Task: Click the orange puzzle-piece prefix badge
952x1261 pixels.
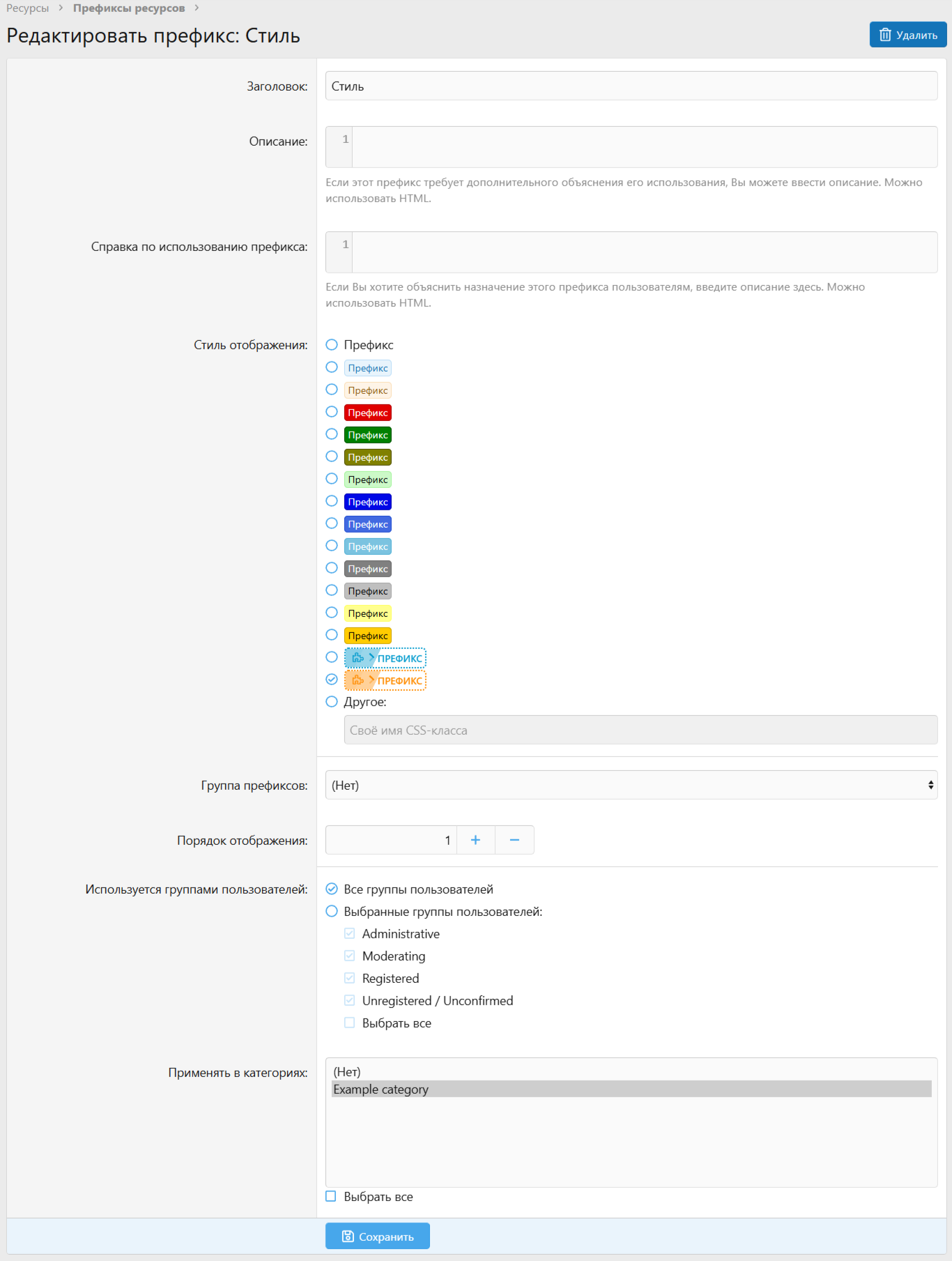Action: [x=385, y=680]
